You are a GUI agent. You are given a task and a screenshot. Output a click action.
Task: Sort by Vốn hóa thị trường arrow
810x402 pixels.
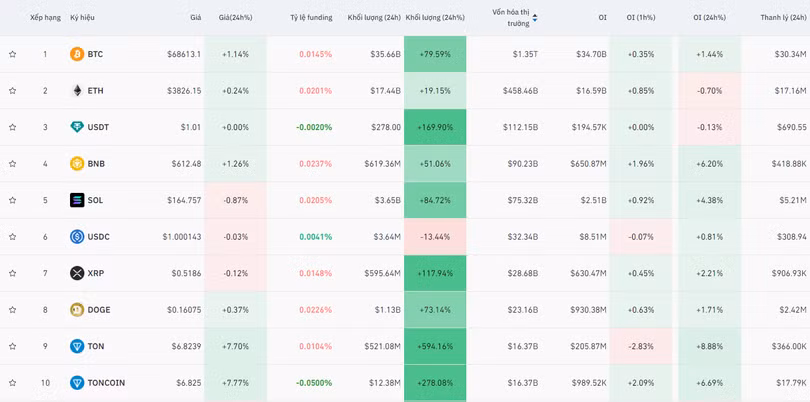click(534, 18)
